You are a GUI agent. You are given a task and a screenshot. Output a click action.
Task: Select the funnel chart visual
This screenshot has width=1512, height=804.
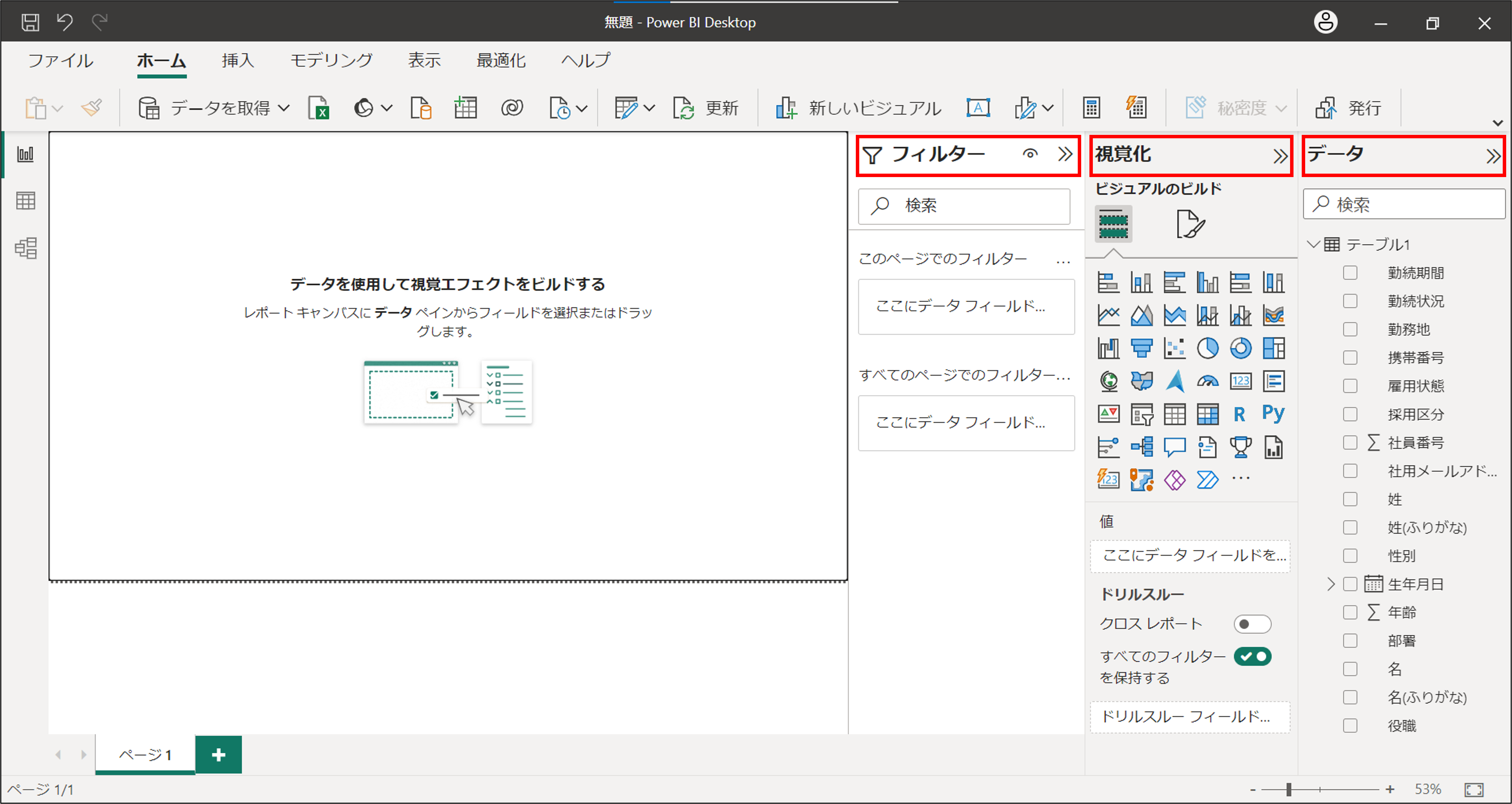click(x=1142, y=348)
